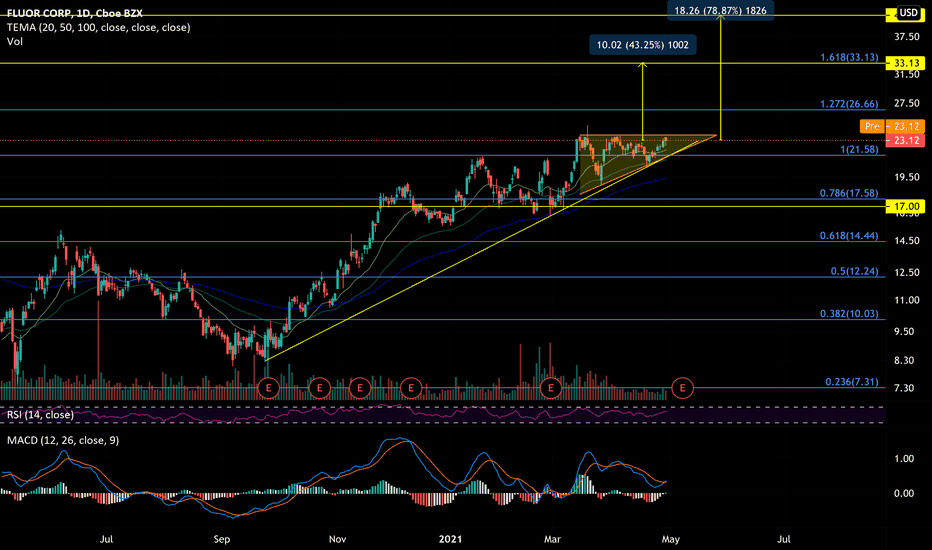Open the USD currency selector

(x=908, y=12)
